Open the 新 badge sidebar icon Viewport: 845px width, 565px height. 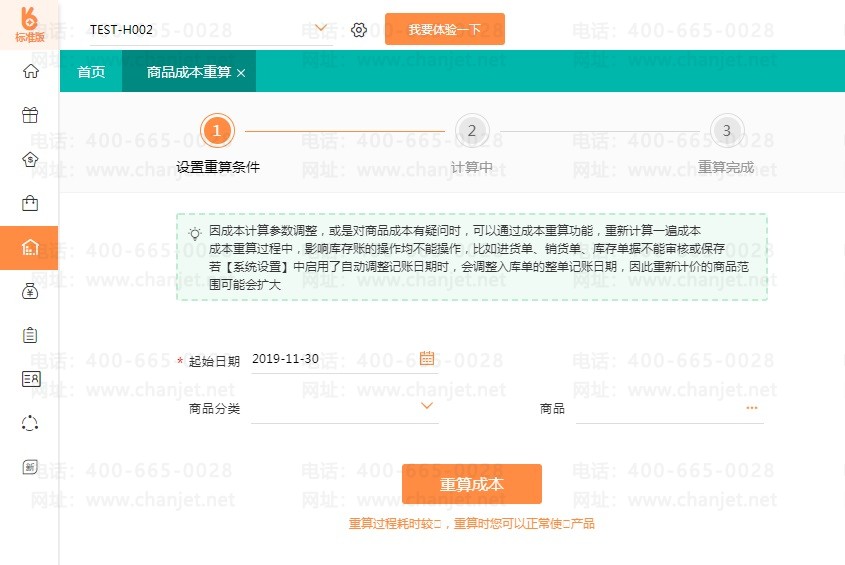30,467
